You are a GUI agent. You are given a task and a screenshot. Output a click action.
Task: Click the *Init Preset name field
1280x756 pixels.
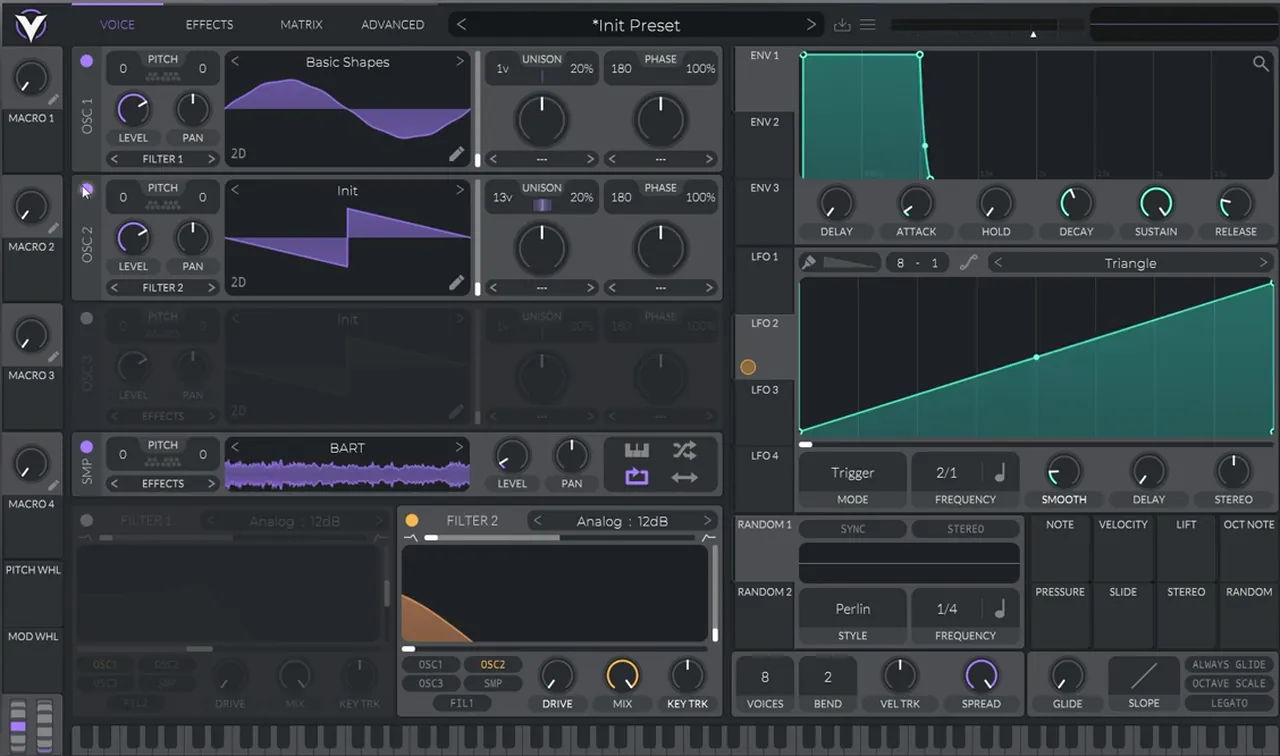pos(636,25)
